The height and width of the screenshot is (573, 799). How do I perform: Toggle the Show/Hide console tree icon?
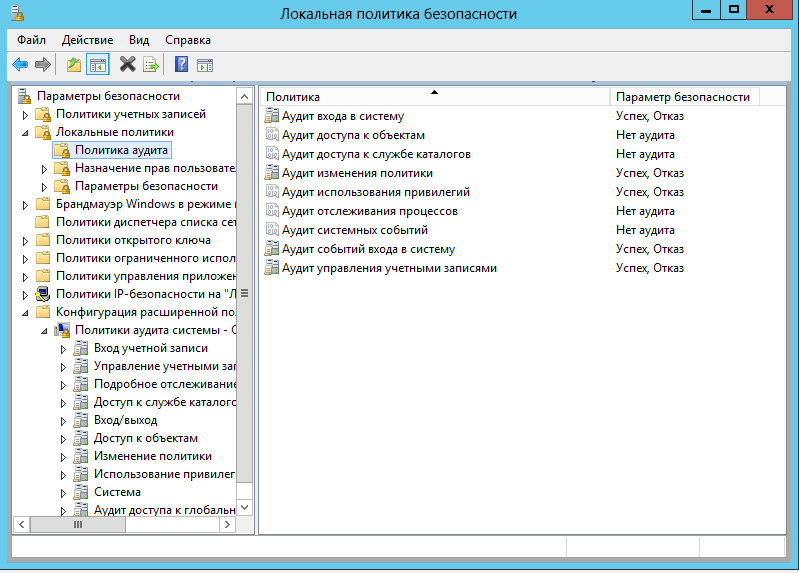click(x=97, y=65)
